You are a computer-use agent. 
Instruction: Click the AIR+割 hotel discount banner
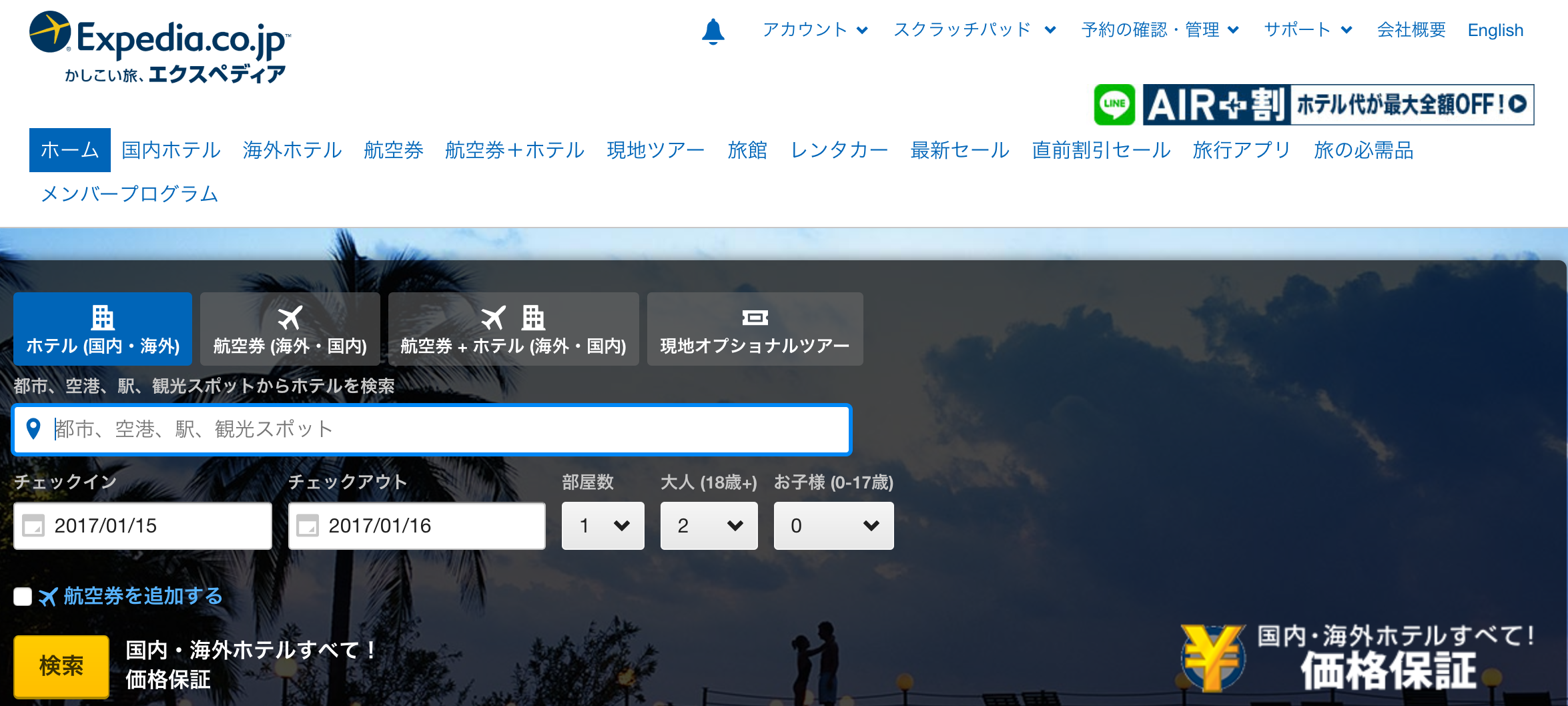pyautogui.click(x=1338, y=105)
